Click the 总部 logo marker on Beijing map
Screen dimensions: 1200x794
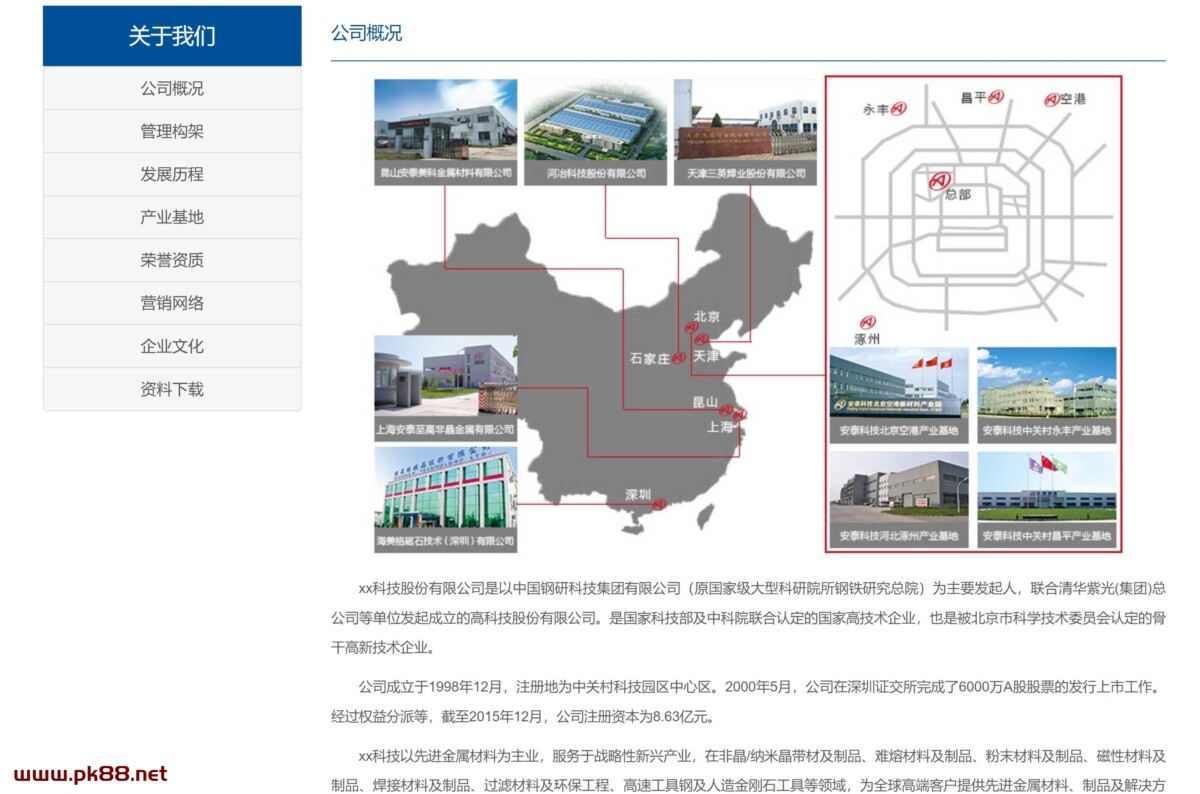pos(939,181)
